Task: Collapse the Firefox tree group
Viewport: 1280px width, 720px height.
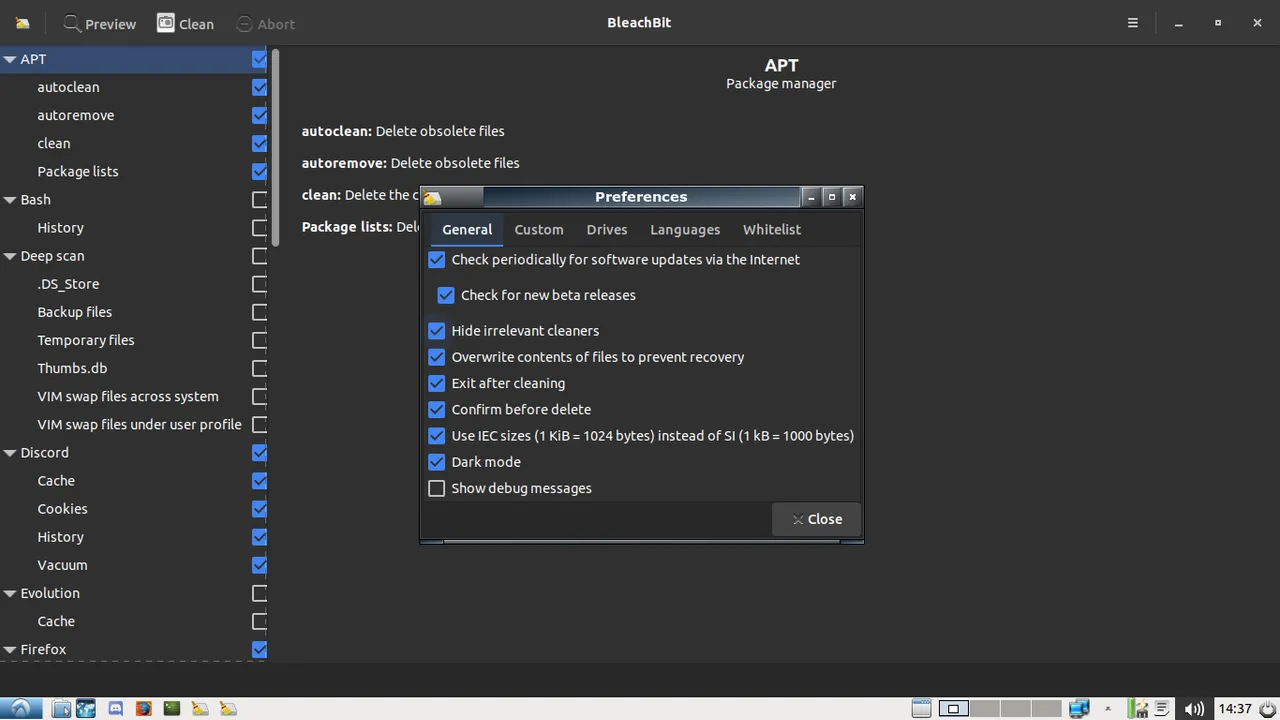Action: tap(9, 649)
